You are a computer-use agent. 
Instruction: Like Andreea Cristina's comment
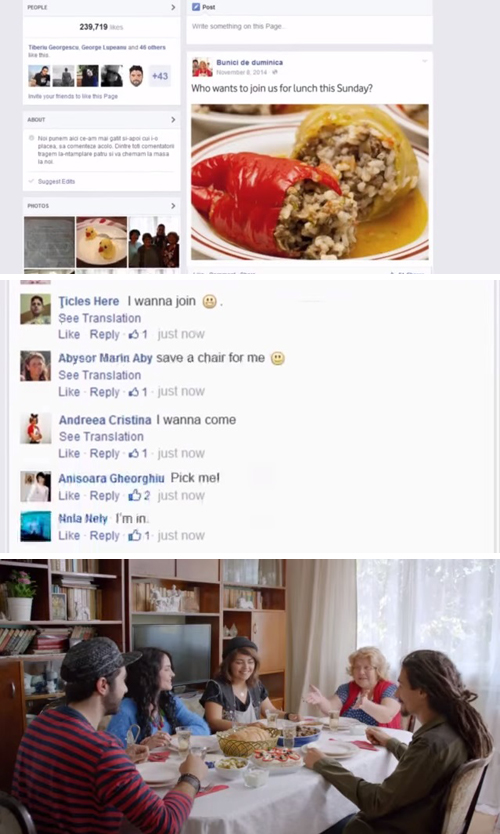[x=69, y=453]
